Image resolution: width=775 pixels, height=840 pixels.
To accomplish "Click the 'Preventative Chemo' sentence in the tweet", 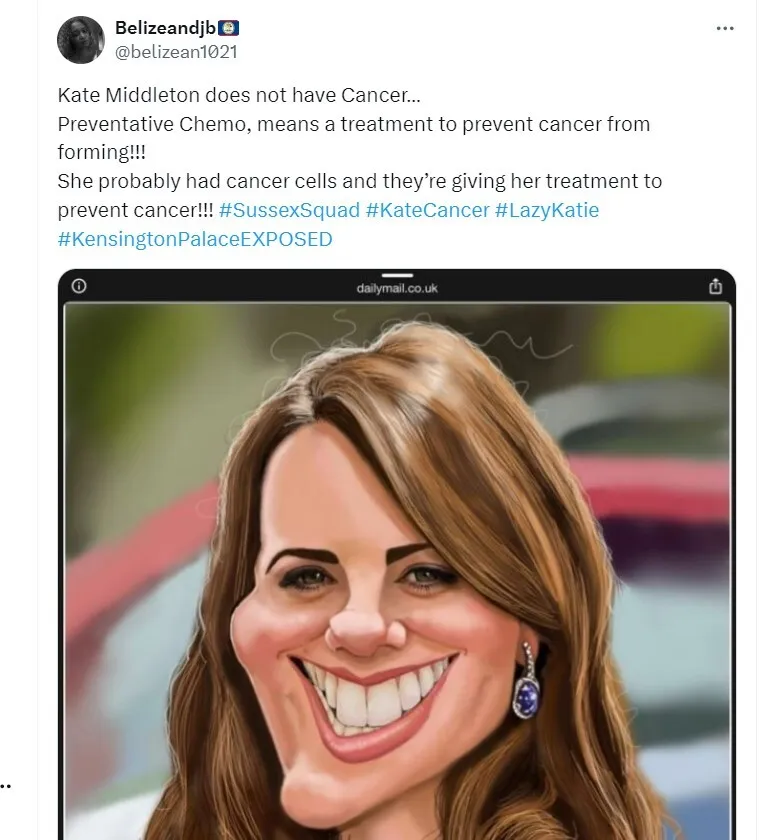I will (x=353, y=138).
